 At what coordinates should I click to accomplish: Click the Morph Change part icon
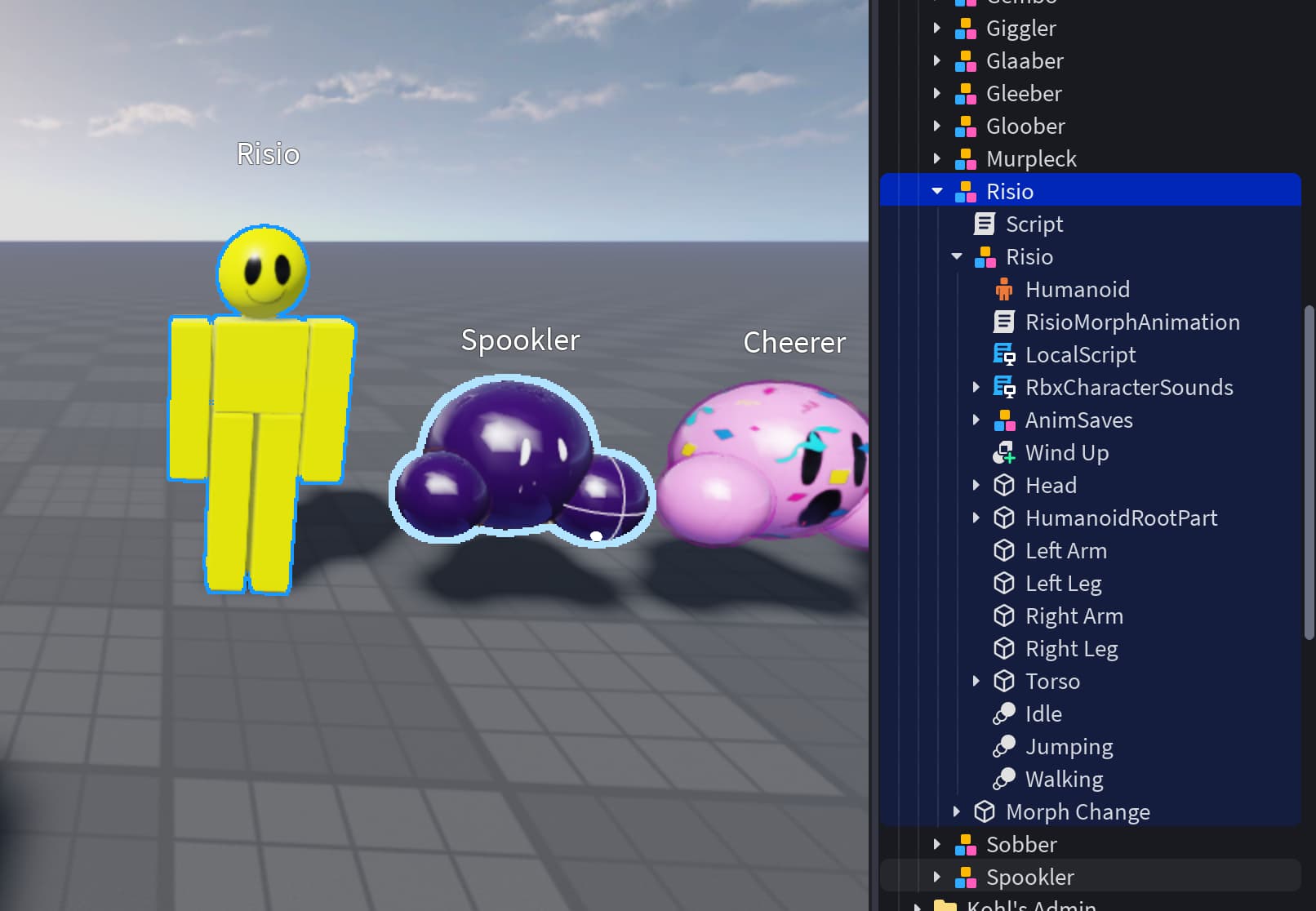click(x=985, y=812)
